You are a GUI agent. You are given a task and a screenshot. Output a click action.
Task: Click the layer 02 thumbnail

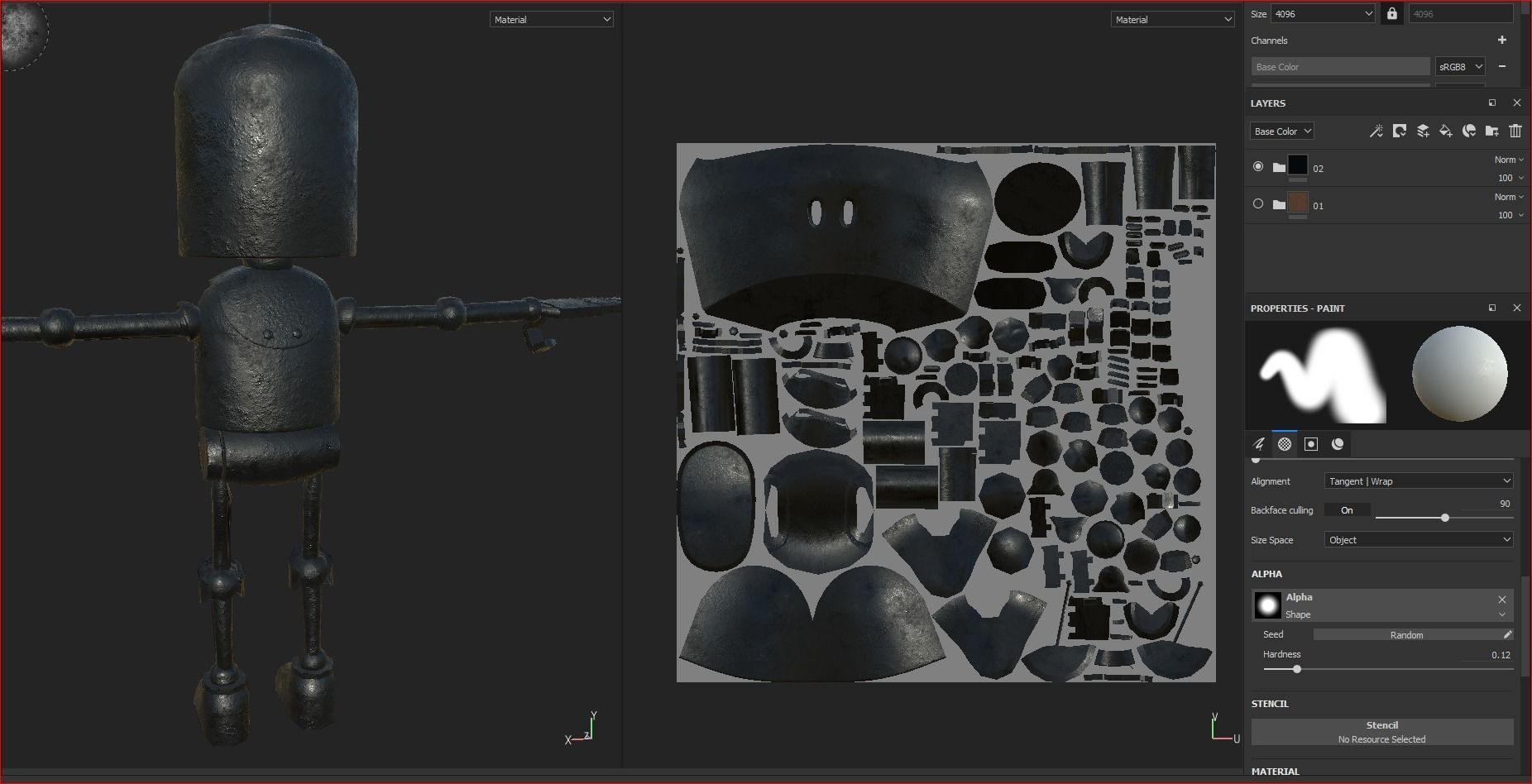click(x=1297, y=165)
